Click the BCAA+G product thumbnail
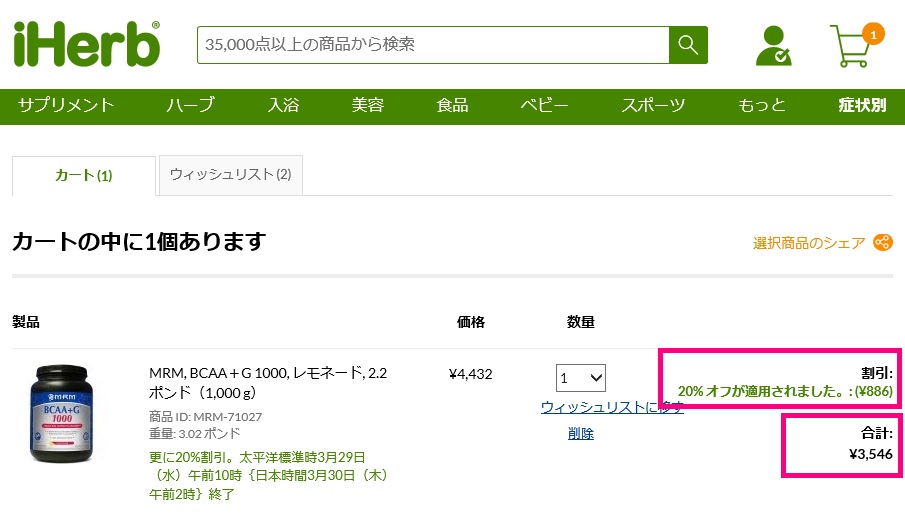905x517 pixels. click(x=64, y=413)
